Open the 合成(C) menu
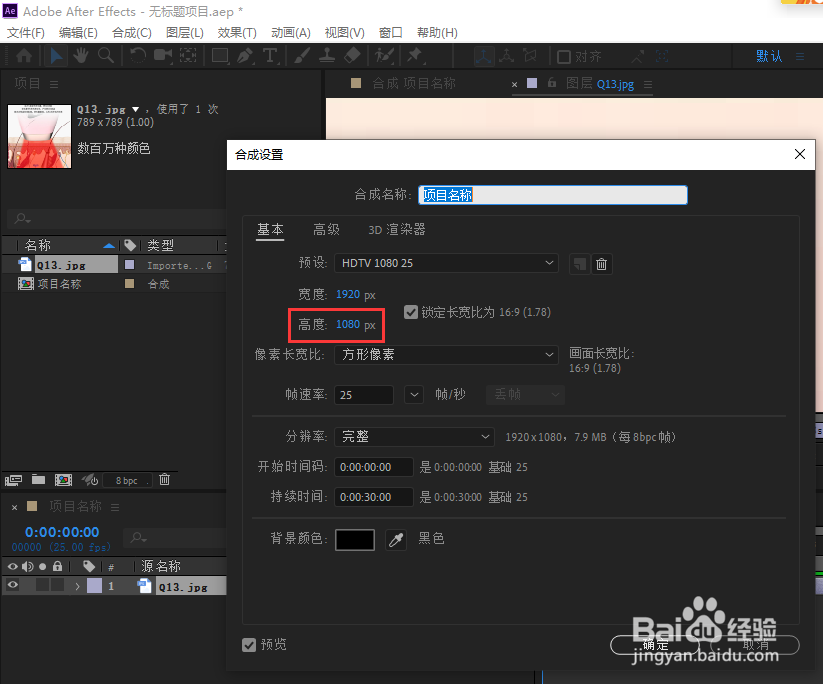Image resolution: width=823 pixels, height=684 pixels. (x=132, y=33)
